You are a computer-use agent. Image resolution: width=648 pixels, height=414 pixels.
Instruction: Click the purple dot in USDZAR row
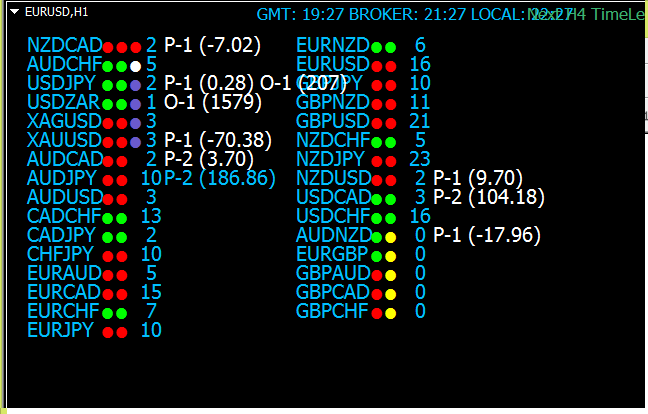(136, 105)
